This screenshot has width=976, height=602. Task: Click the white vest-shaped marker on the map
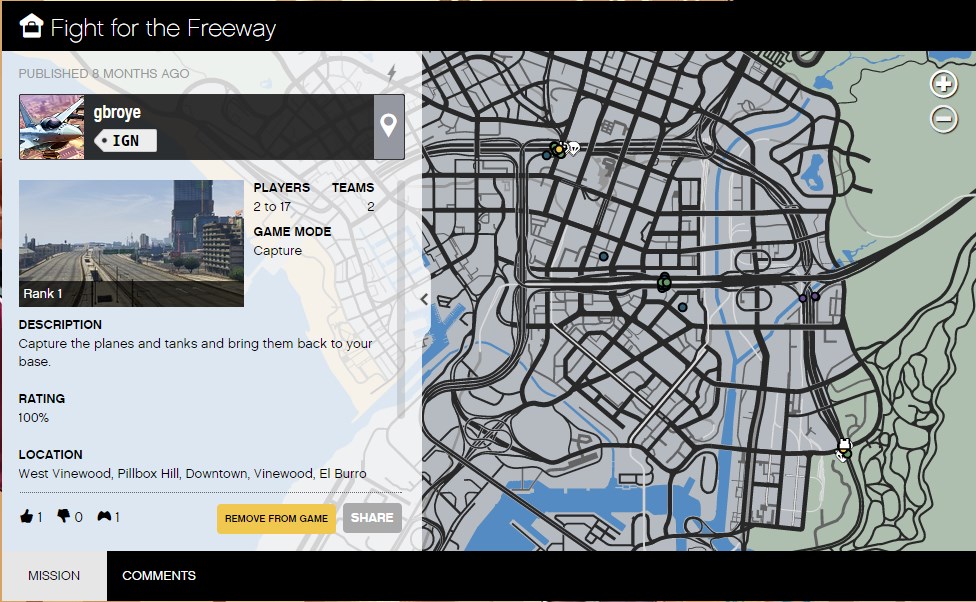pos(845,444)
